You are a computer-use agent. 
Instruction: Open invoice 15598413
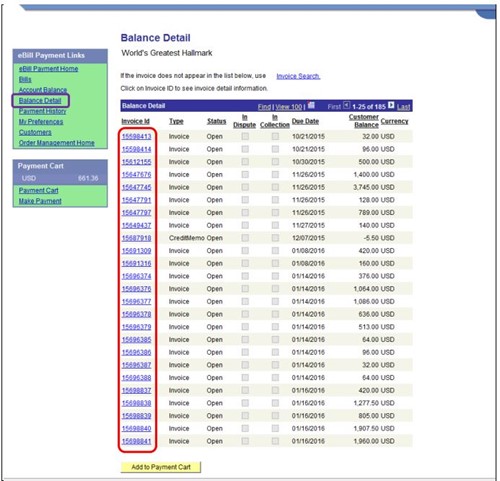[x=136, y=136]
